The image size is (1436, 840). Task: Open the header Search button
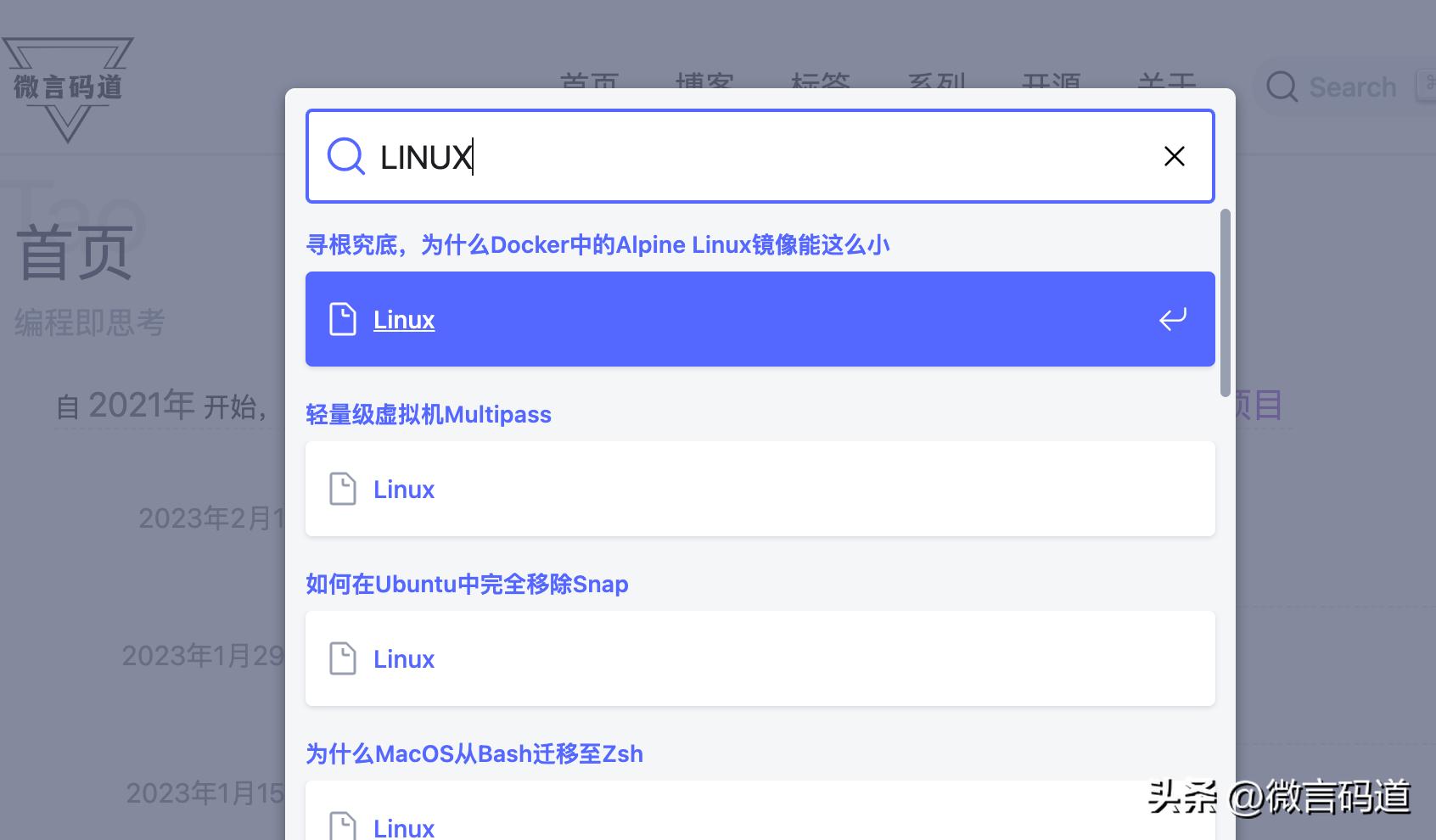pos(1344,87)
